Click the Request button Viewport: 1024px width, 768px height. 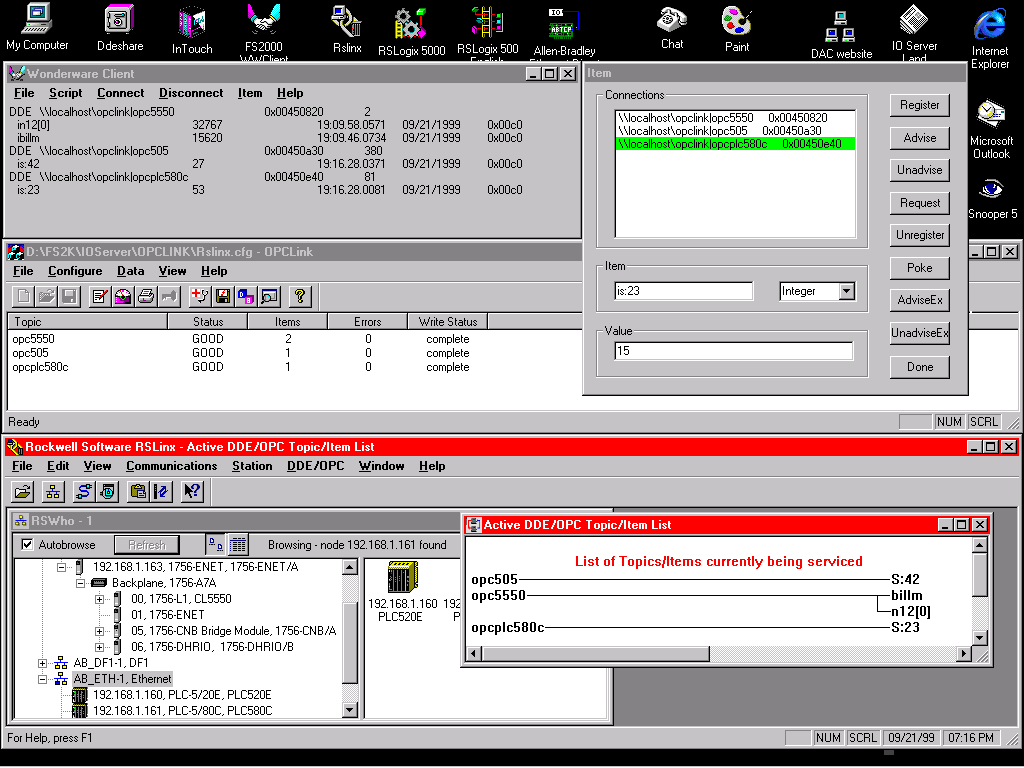point(920,202)
